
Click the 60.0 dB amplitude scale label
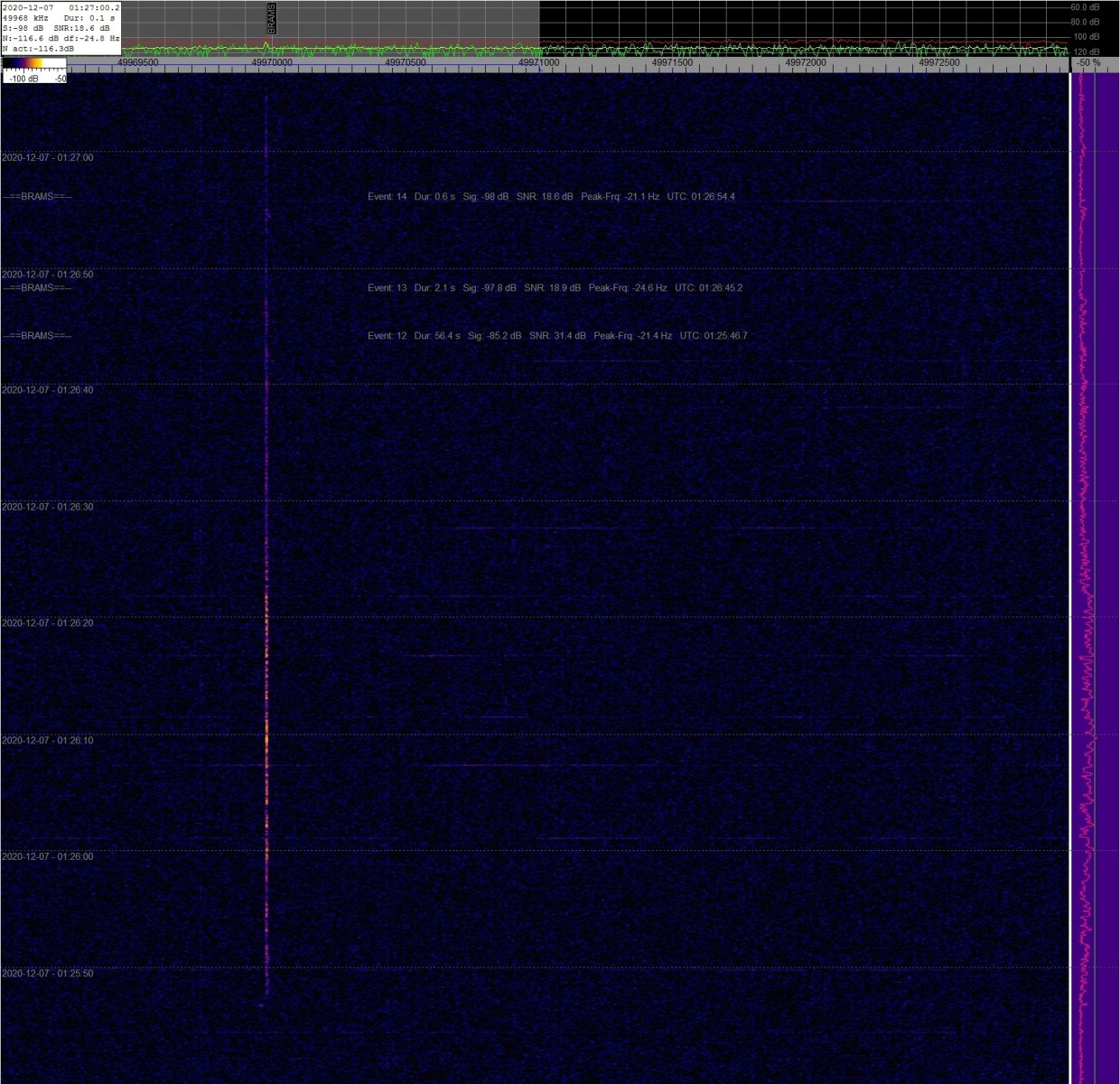1085,7
